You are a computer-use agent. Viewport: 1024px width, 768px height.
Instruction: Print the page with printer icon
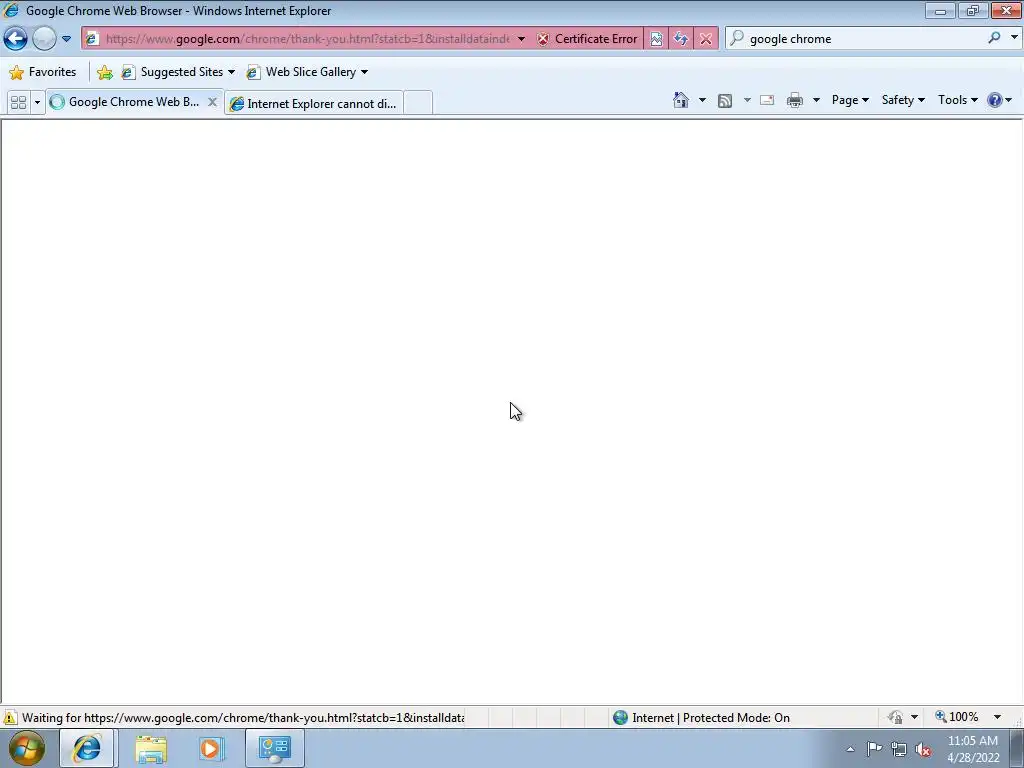click(795, 100)
